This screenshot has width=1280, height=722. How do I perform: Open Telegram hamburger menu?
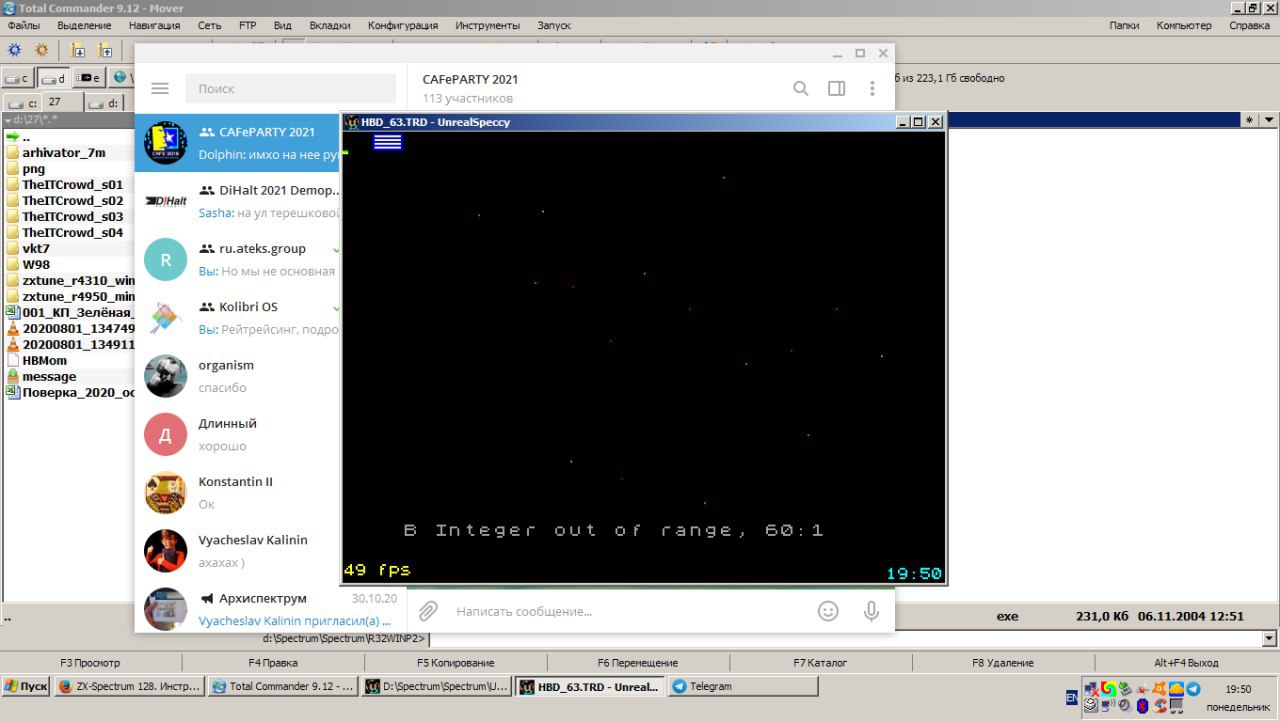point(160,88)
